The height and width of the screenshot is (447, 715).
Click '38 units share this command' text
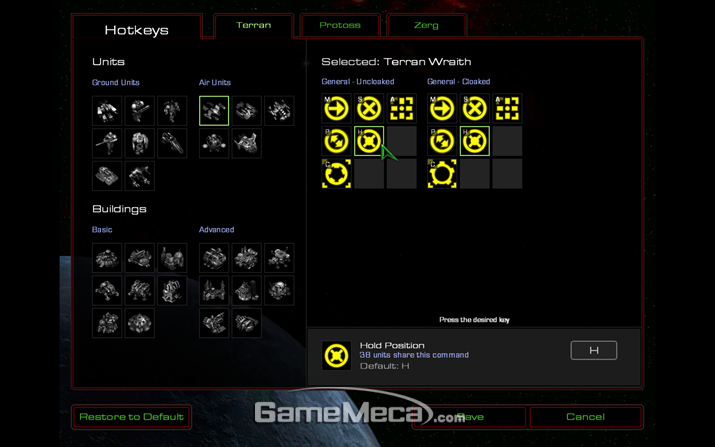414,355
